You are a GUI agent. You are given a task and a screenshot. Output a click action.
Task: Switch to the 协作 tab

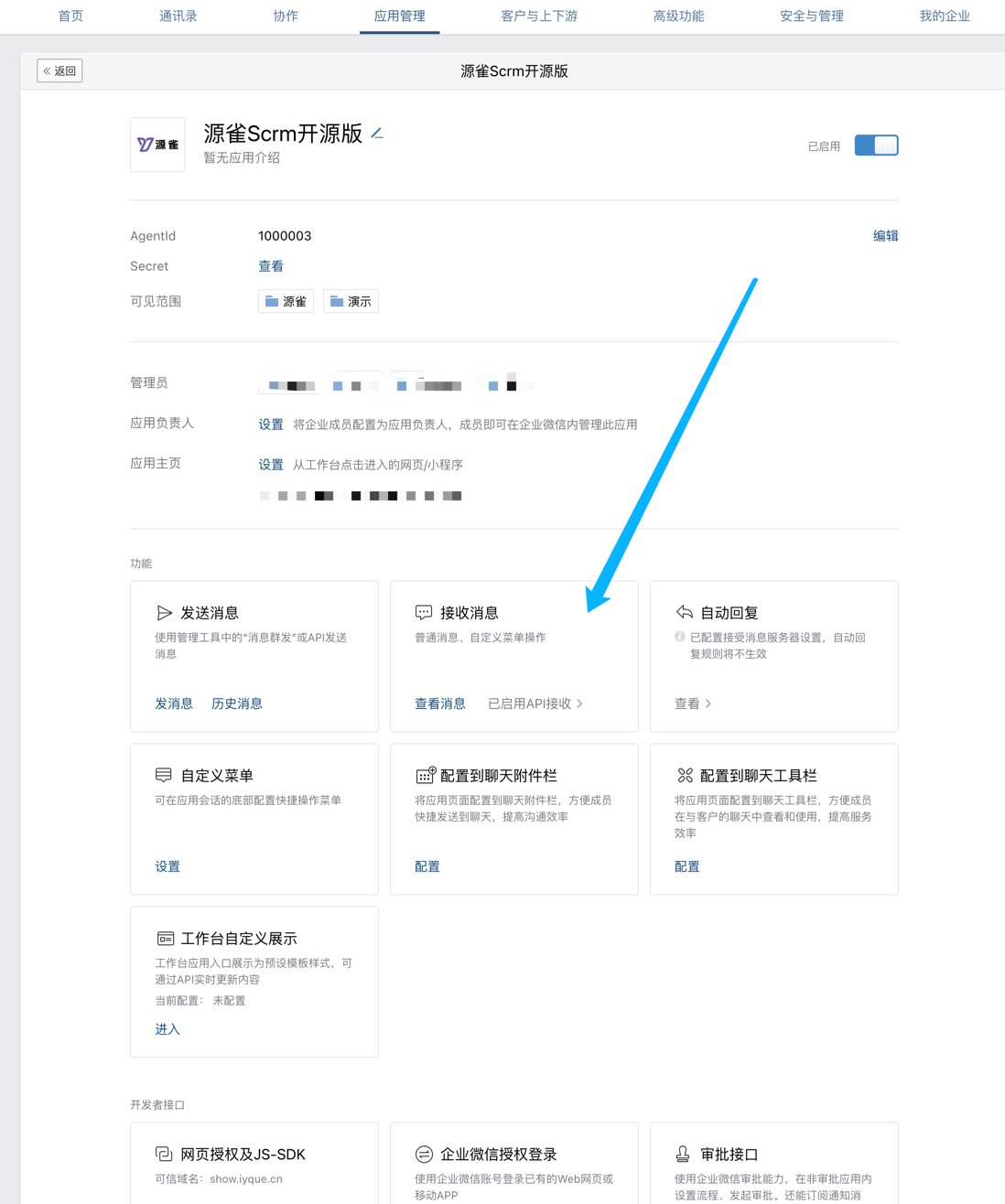(286, 16)
